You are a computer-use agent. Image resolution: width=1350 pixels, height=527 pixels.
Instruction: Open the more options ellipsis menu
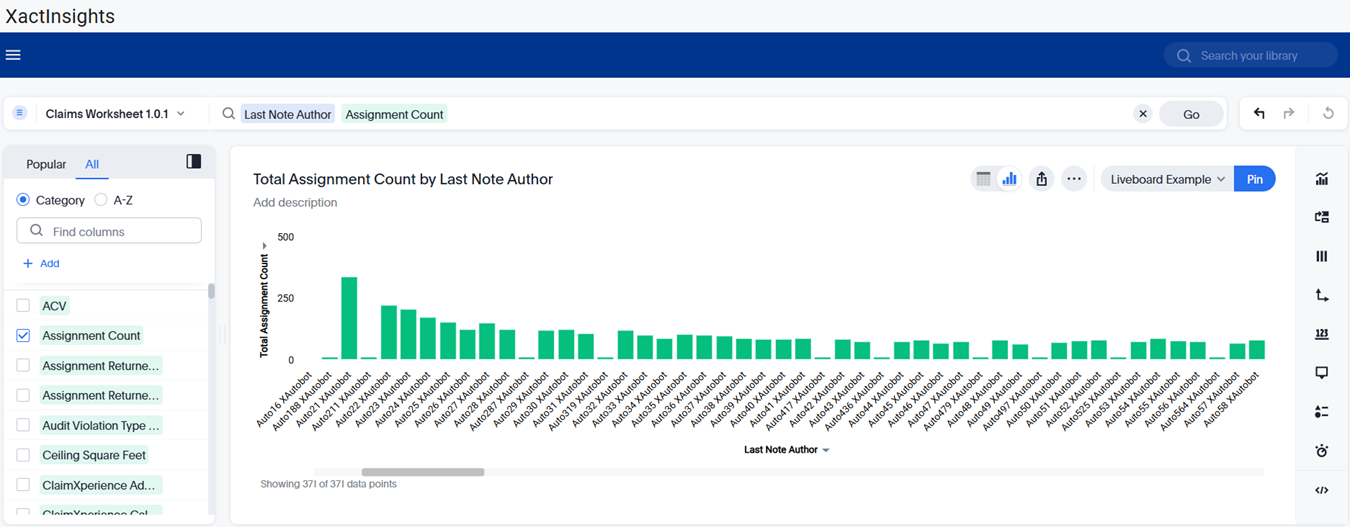coord(1074,179)
